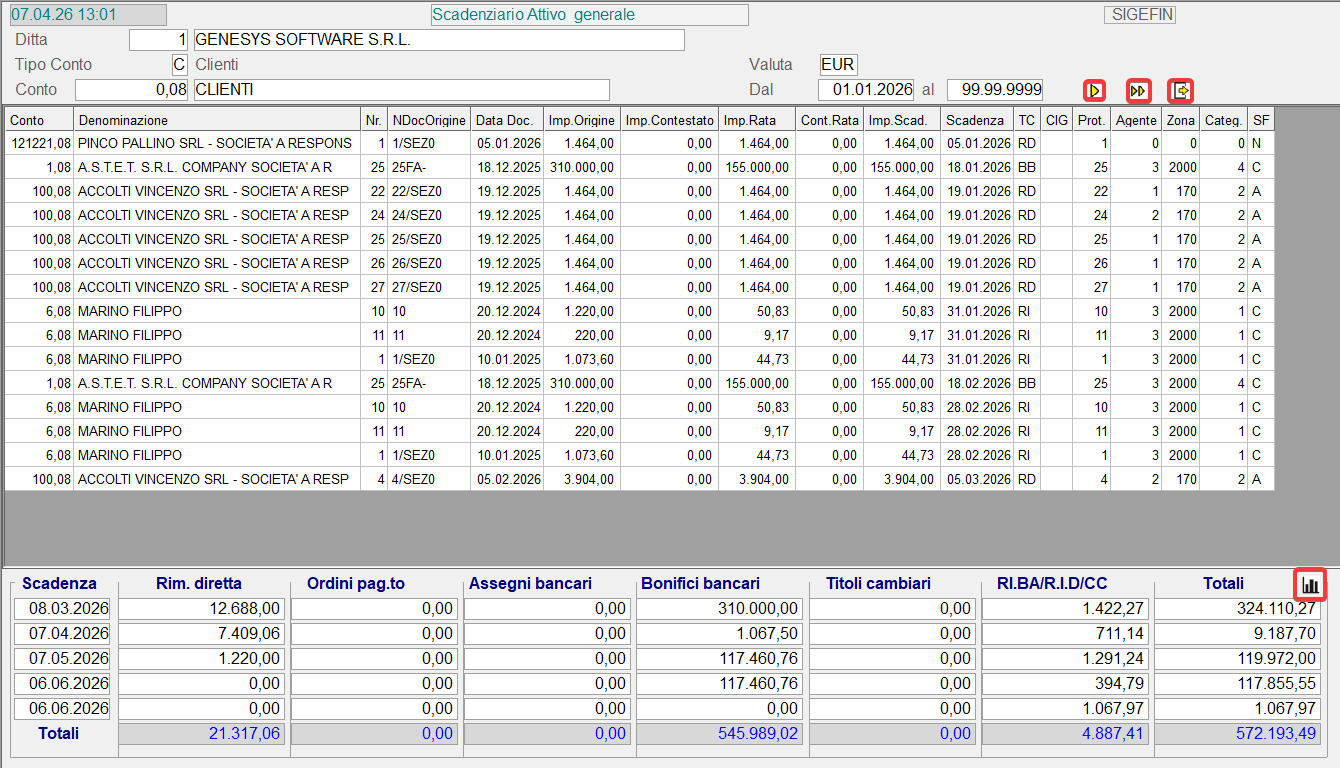Select the PINCO PALLINO SRL row

pyautogui.click(x=215, y=144)
